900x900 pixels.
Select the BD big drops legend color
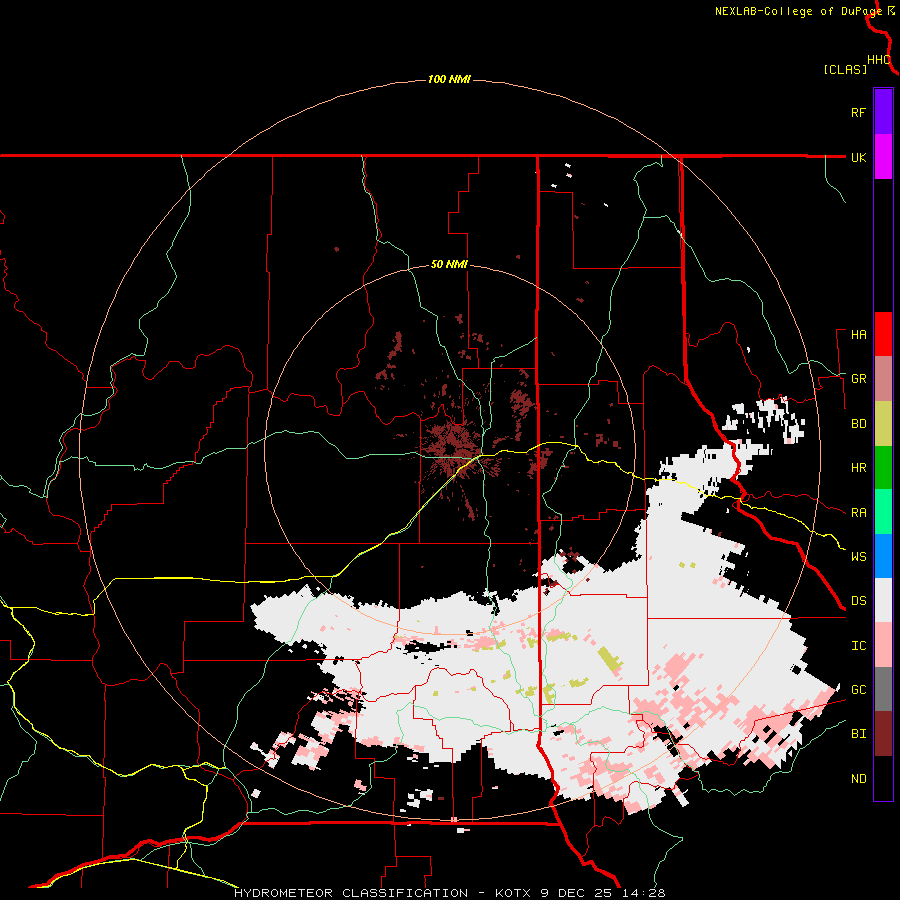(883, 424)
